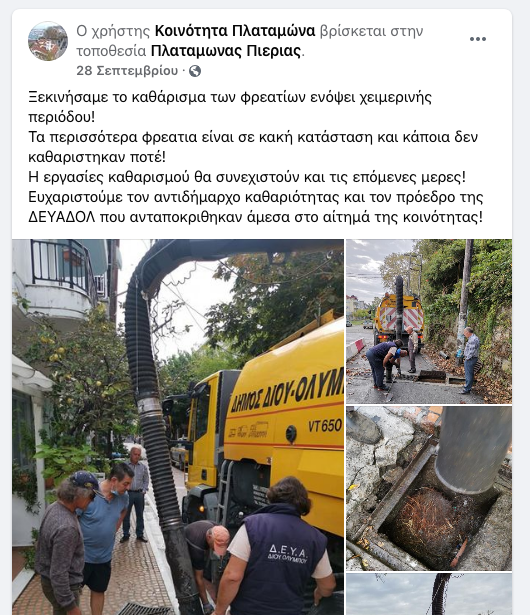
Task: Open the close-up photo of the clogged drain
Action: tap(429, 488)
